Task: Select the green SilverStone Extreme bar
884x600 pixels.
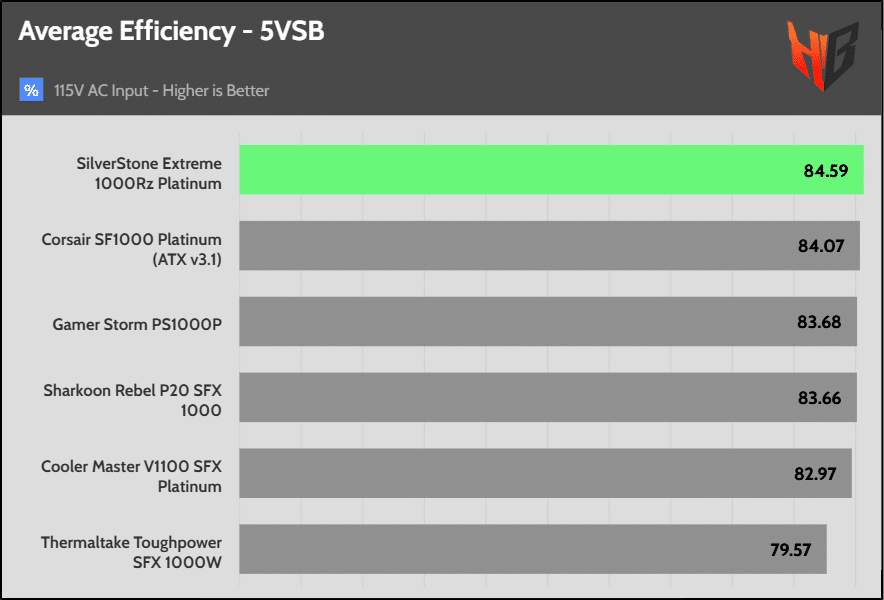Action: [x=551, y=170]
